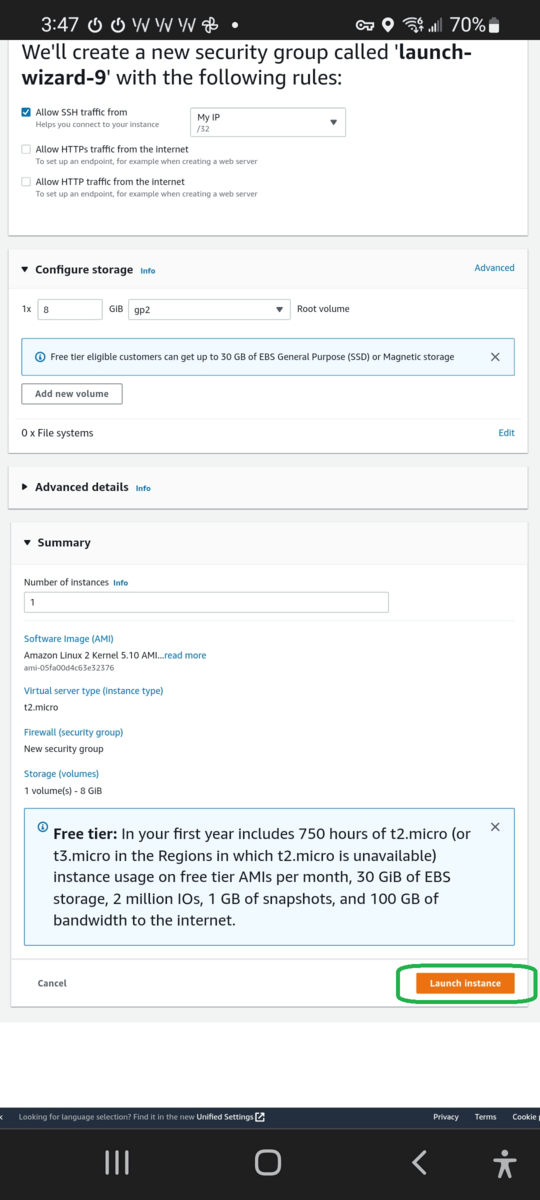540x1200 pixels.
Task: Click the Launch instance button
Action: tap(466, 983)
